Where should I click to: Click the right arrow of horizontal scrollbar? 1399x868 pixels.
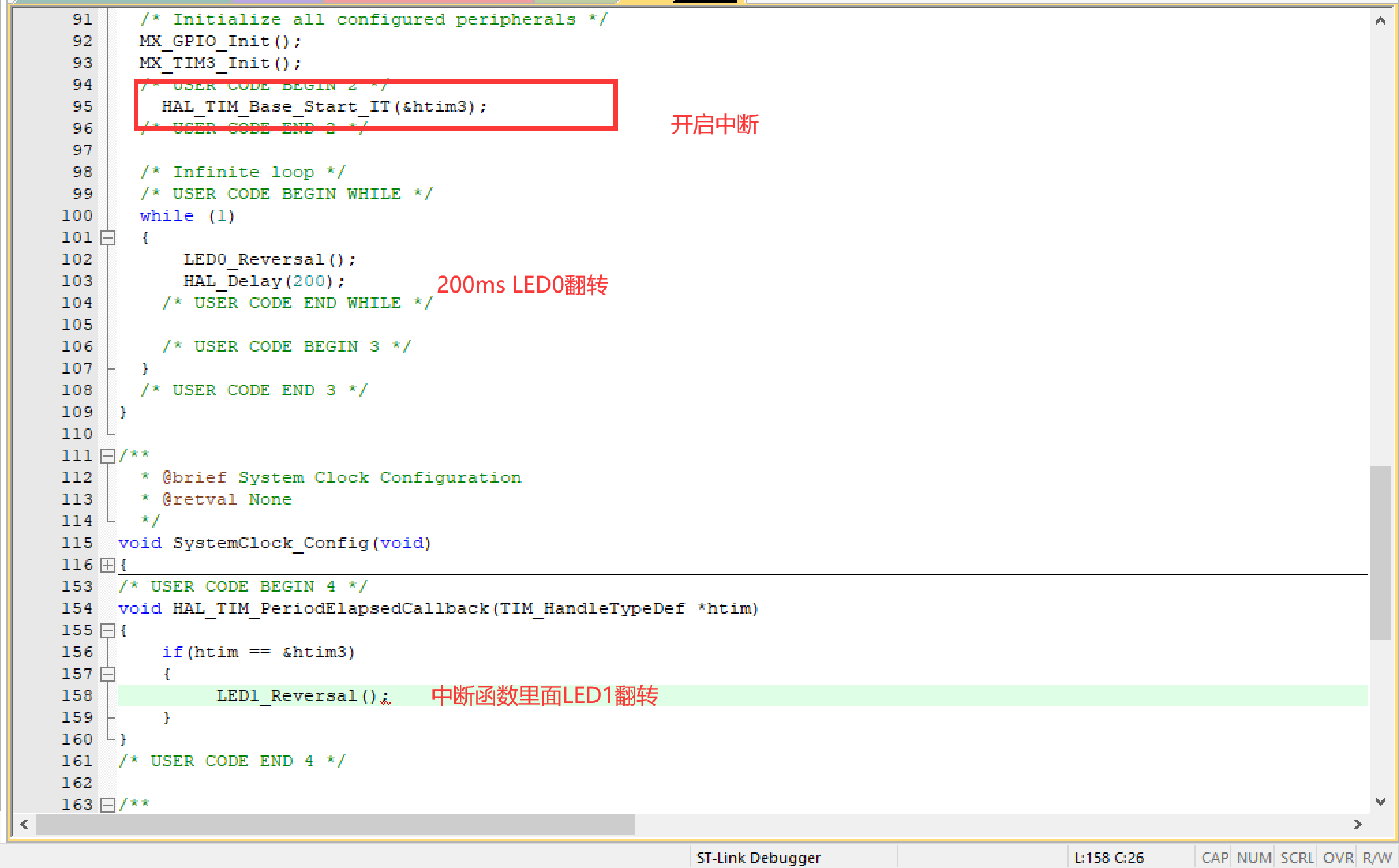pyautogui.click(x=1357, y=824)
